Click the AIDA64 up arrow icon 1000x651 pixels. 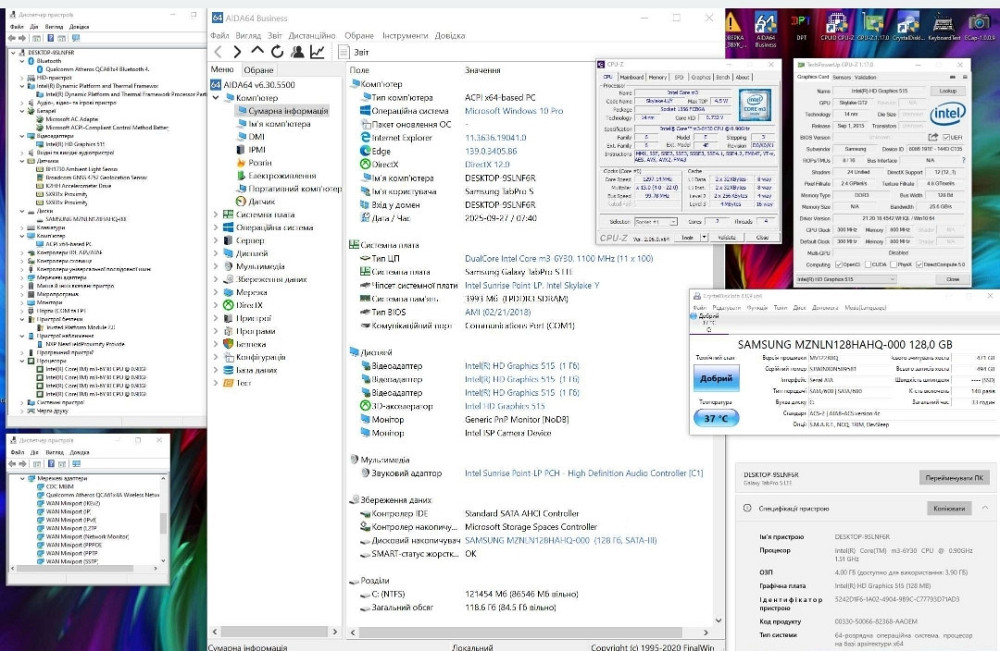coord(257,51)
